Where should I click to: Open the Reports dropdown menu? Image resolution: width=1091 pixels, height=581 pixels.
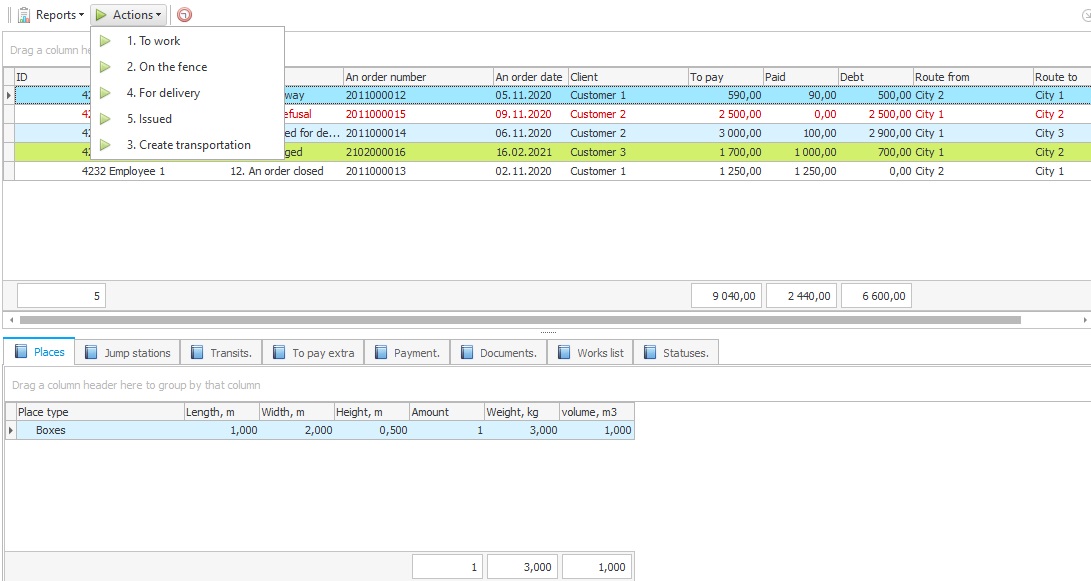pyautogui.click(x=51, y=15)
